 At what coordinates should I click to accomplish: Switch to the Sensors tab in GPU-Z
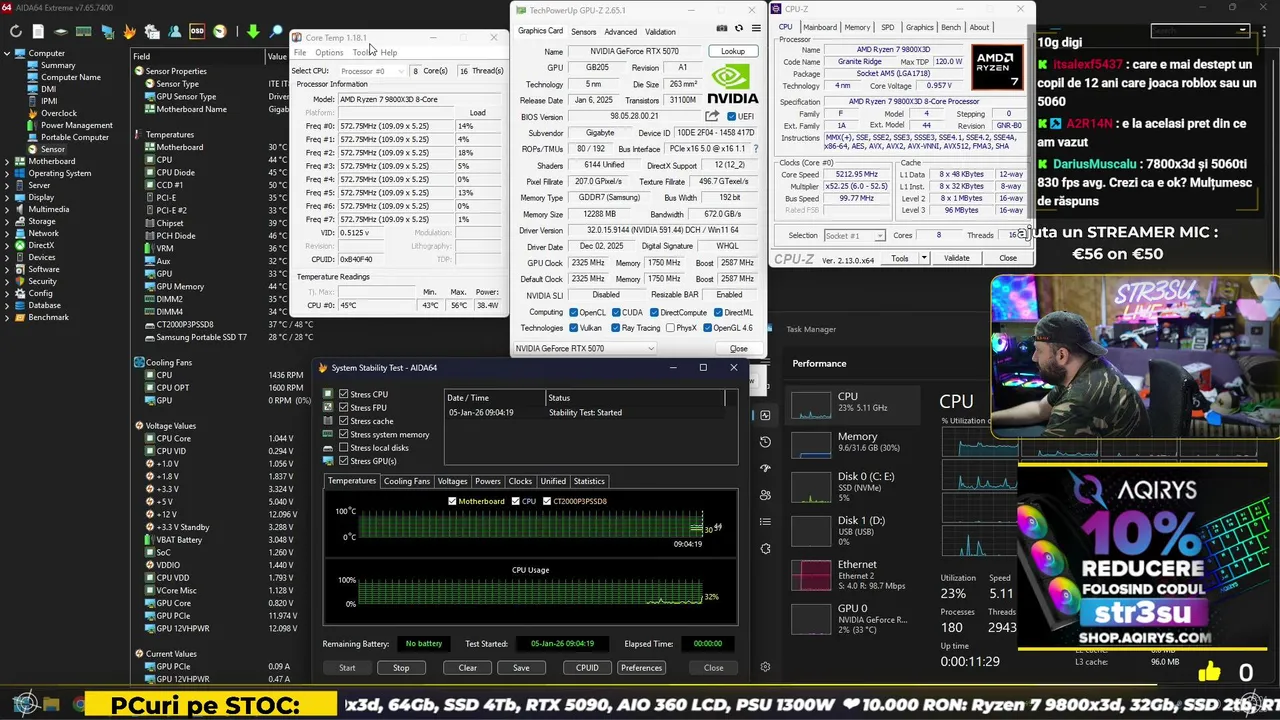[x=583, y=31]
